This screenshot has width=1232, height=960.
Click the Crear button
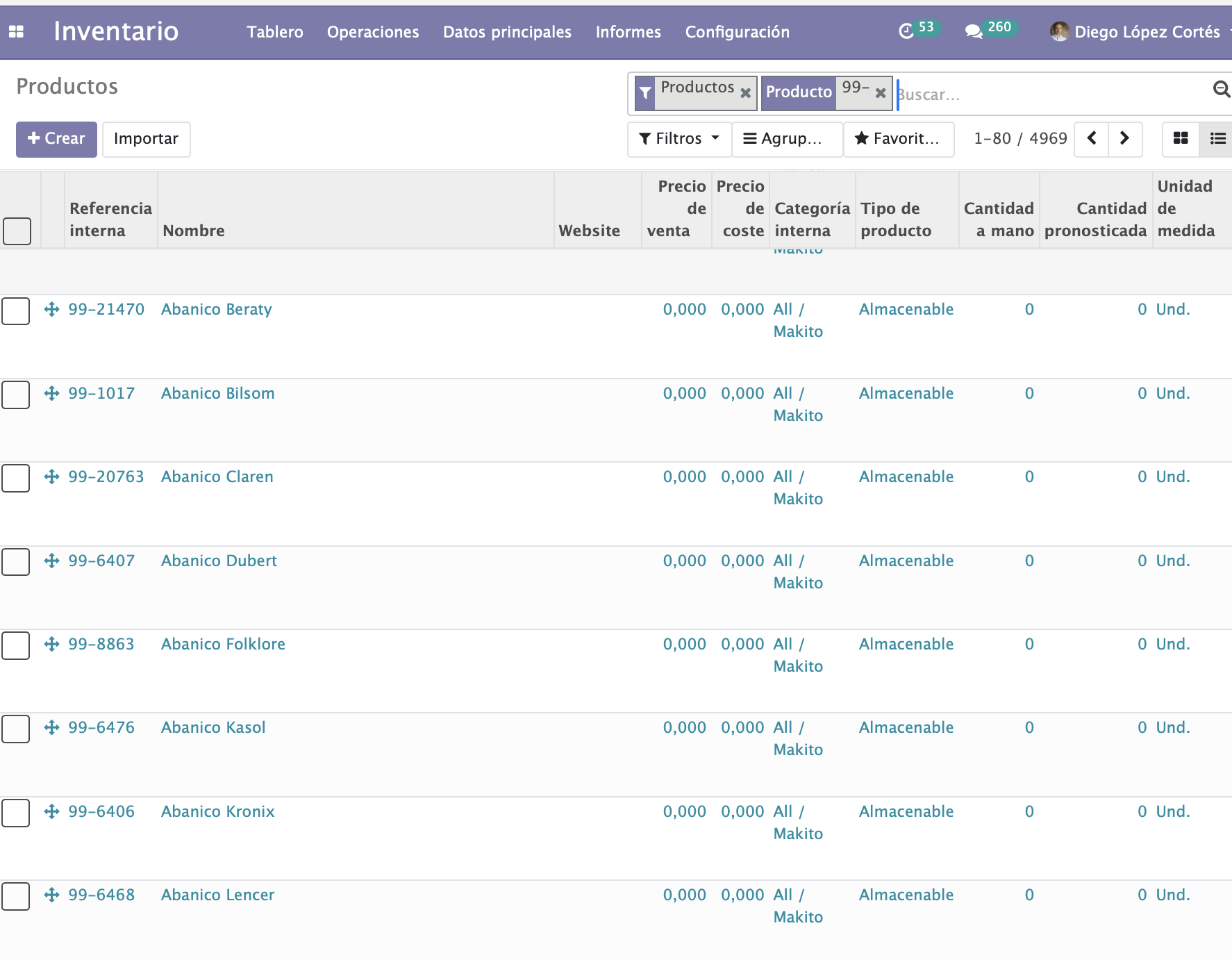click(x=56, y=138)
